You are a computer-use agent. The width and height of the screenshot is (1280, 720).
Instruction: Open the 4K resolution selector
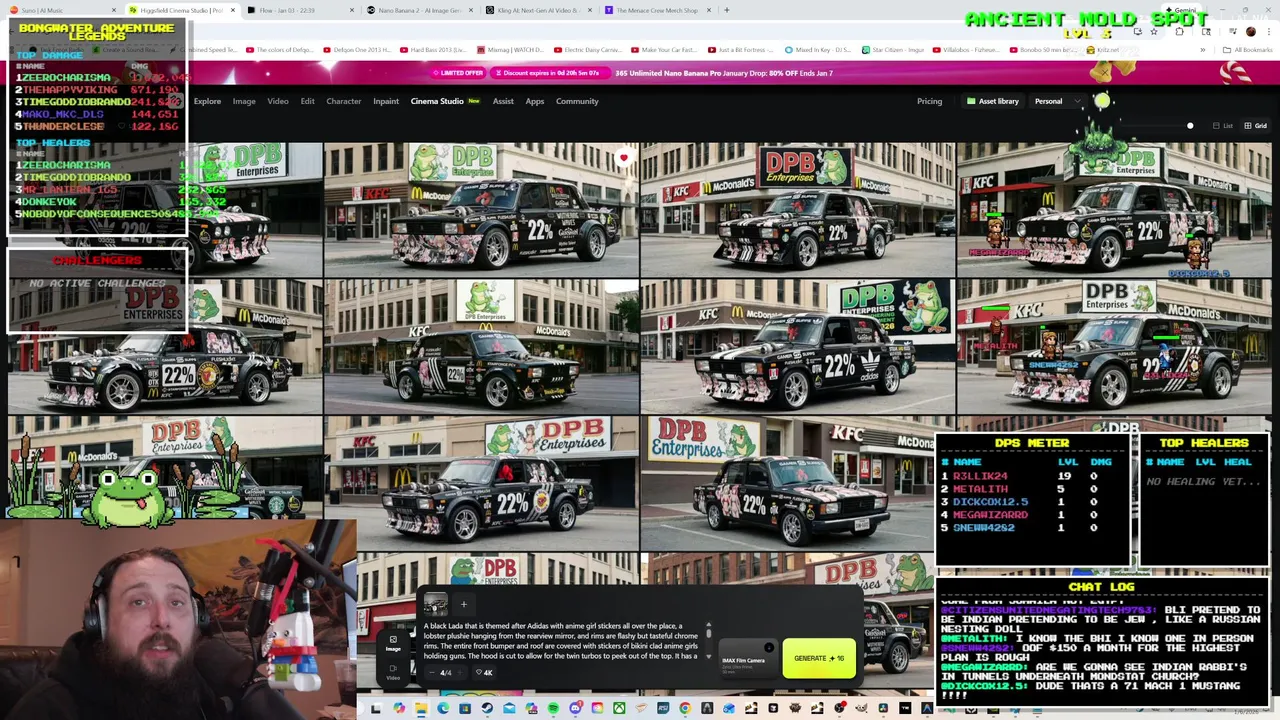485,673
